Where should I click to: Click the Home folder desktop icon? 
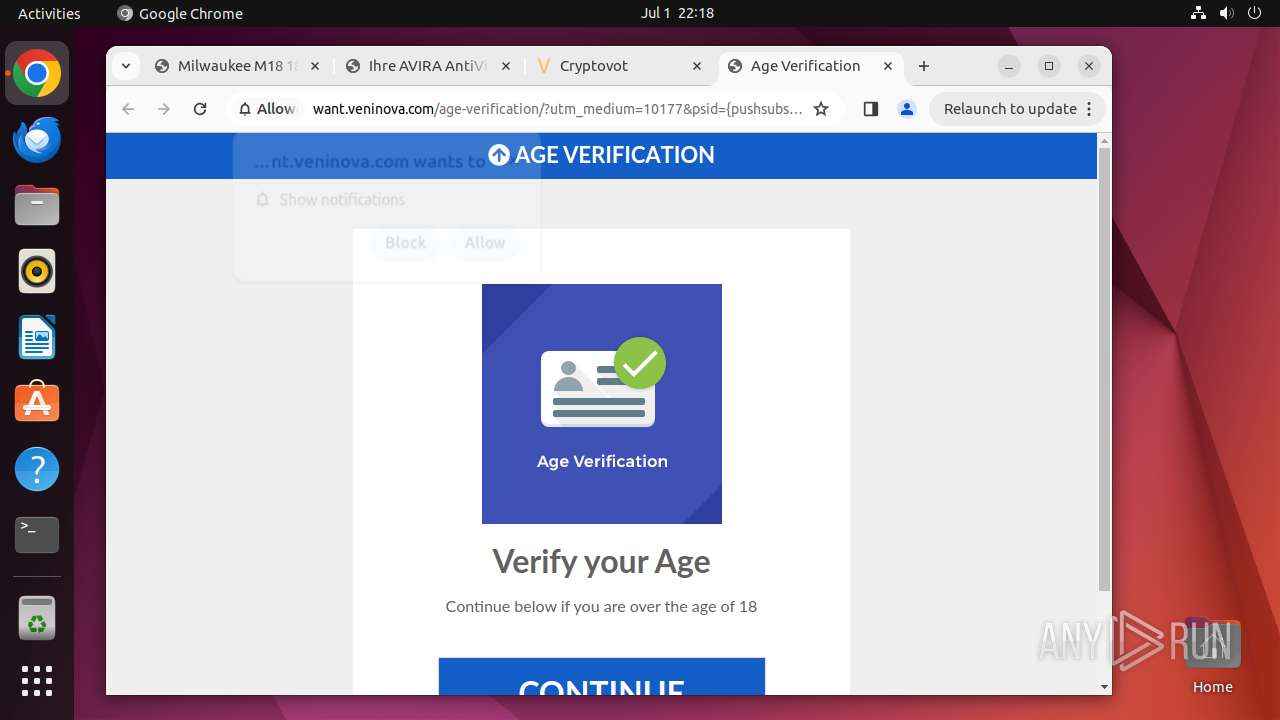pos(1212,656)
